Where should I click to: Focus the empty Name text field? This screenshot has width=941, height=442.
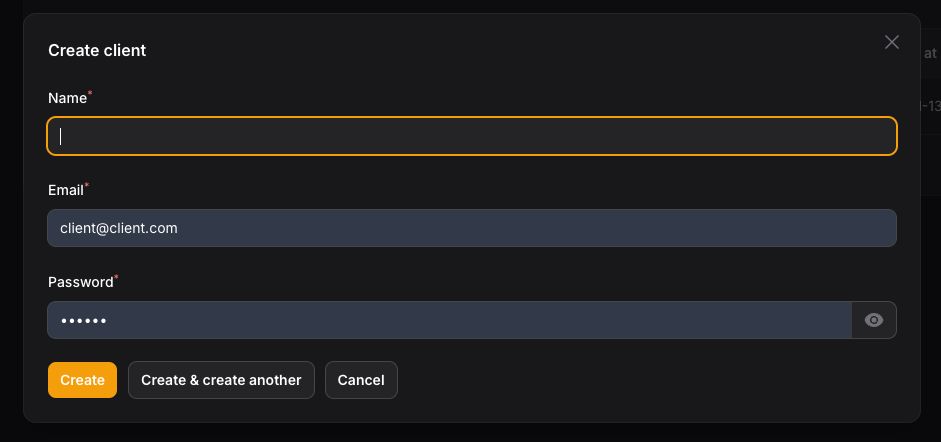(x=472, y=136)
